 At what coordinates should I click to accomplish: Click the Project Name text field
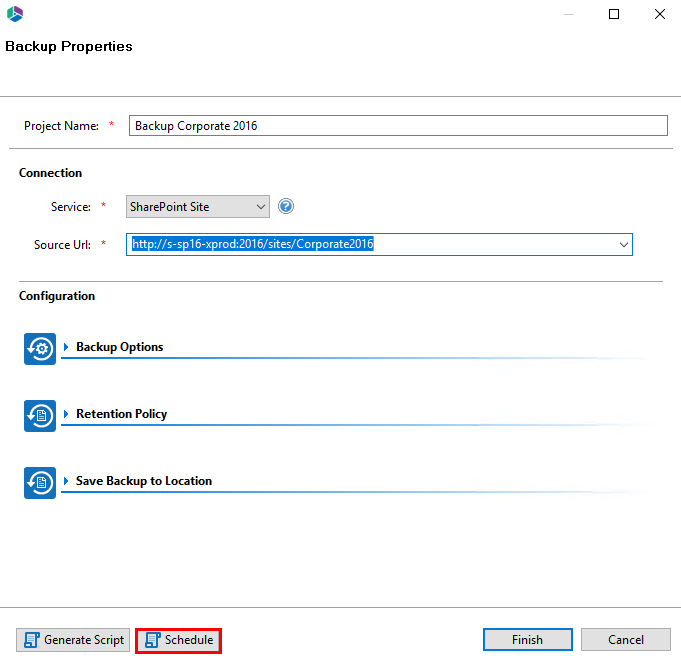coord(397,126)
